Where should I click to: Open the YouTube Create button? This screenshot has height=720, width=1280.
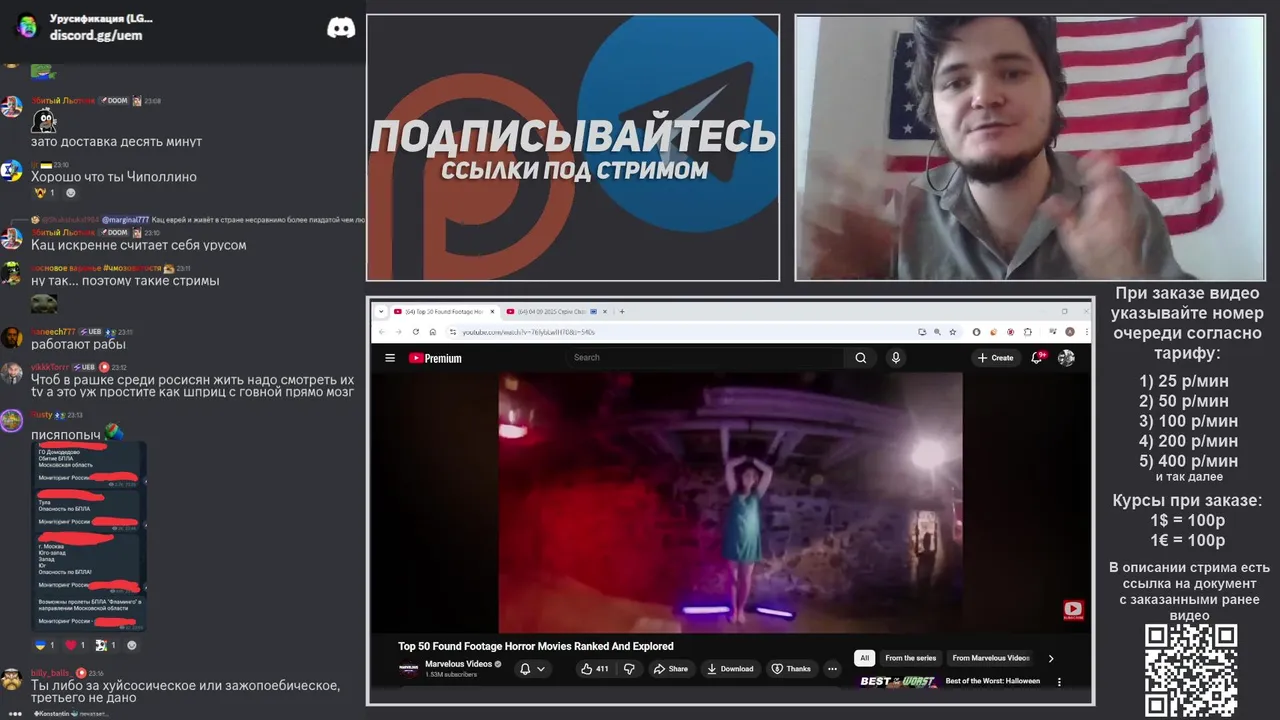[x=996, y=358]
